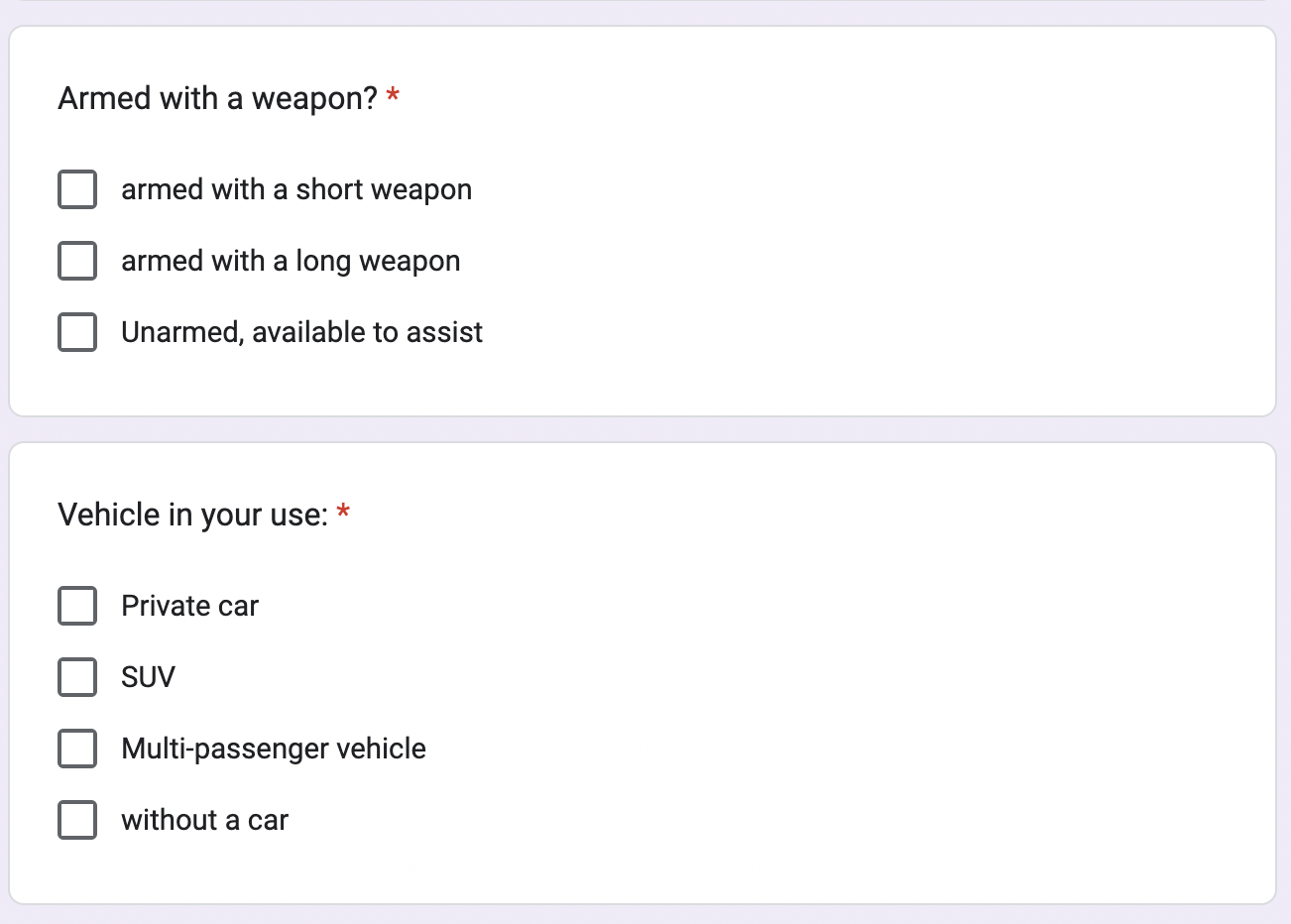Click the 'Multi-passenger vehicle' label text
1291x924 pixels.
tap(273, 749)
